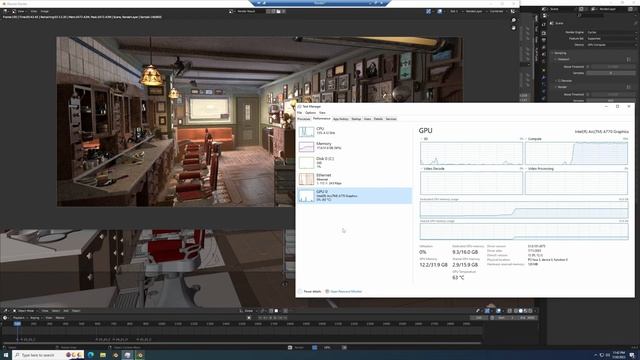Open File Explorer from the taskbar
This screenshot has width=640, height=360.
point(103,355)
